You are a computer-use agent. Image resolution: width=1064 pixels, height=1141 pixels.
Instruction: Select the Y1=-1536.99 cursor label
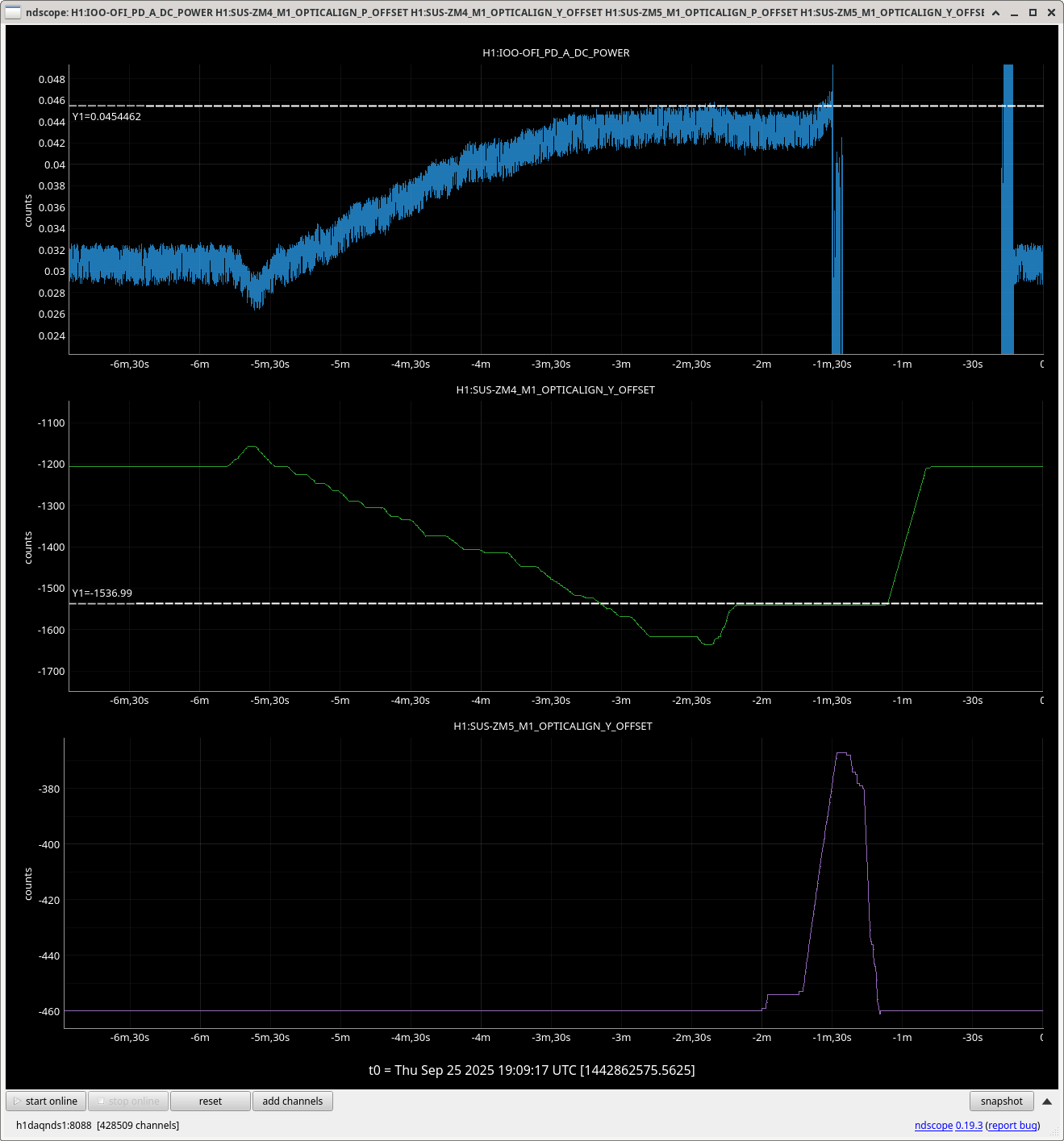tap(102, 593)
